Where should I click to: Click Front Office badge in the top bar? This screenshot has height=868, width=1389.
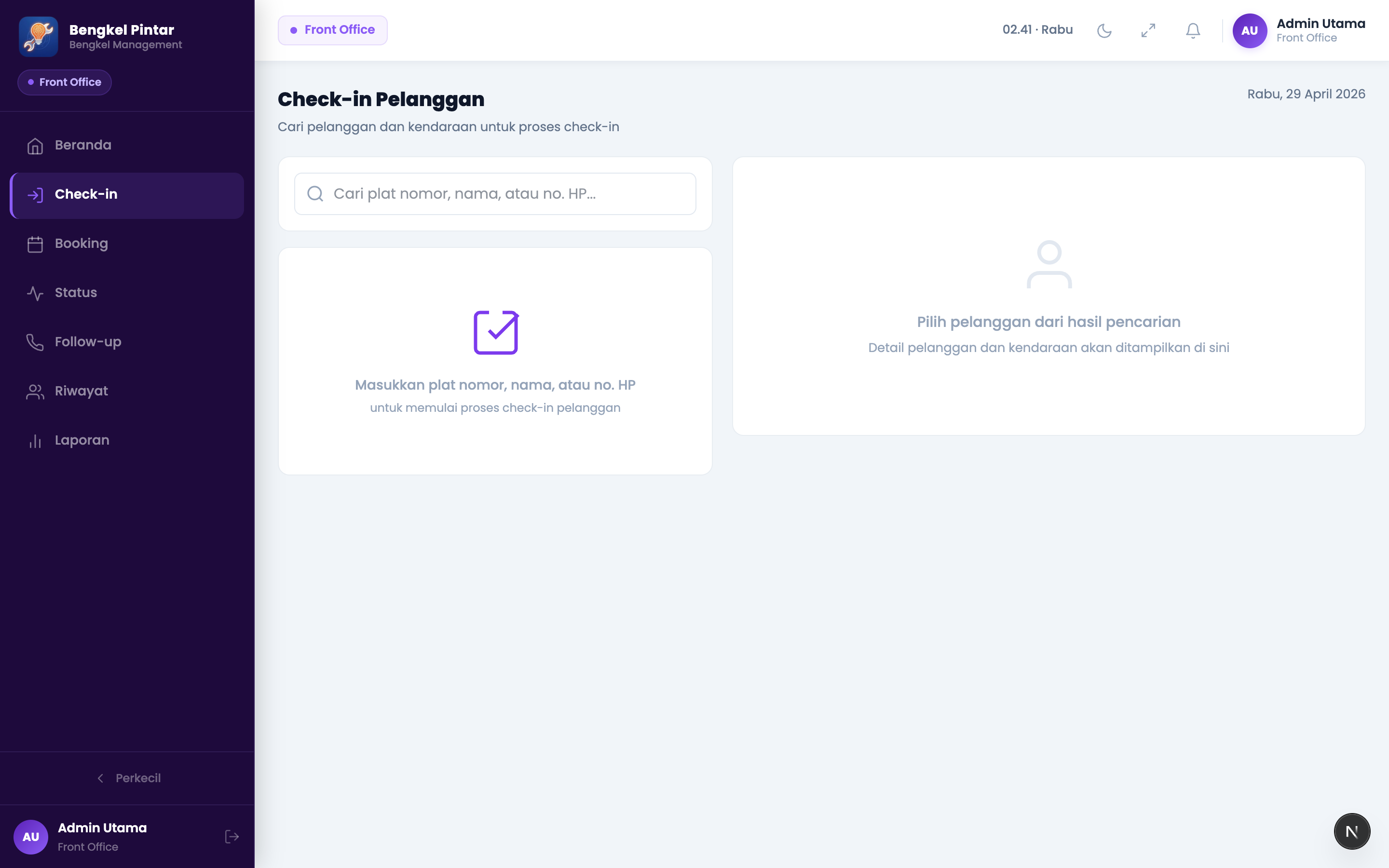332,30
